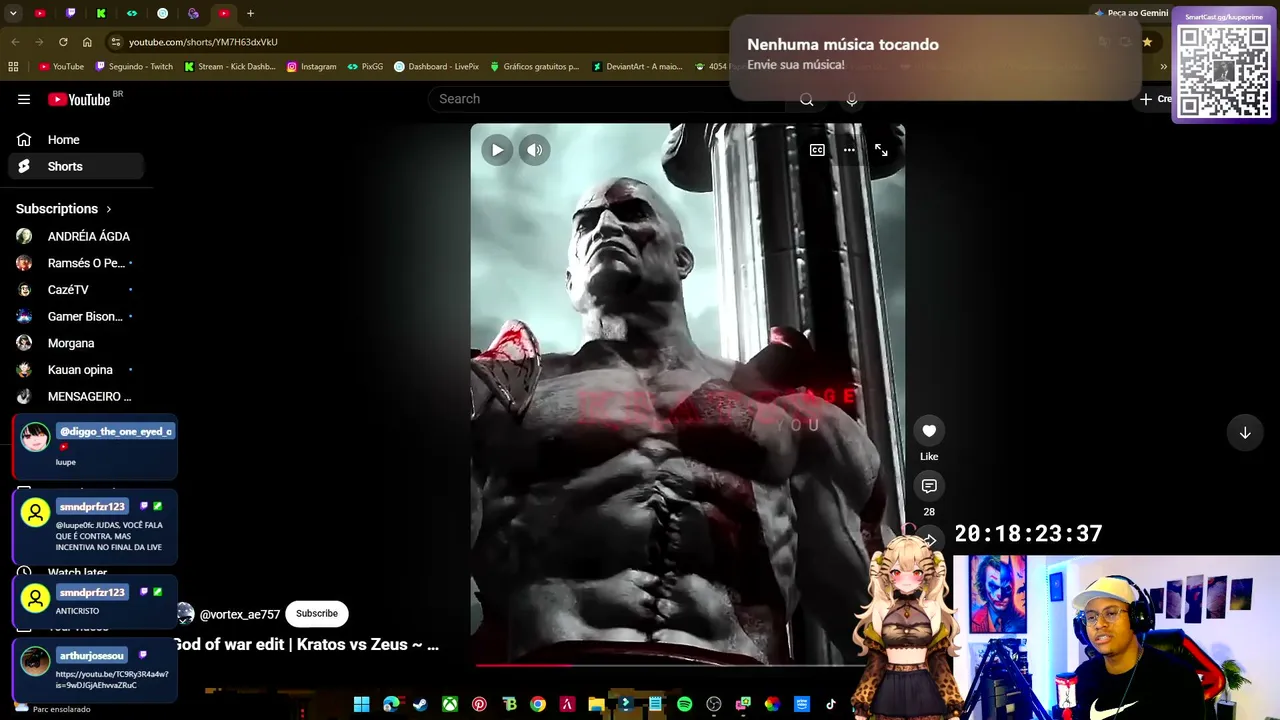
Task: Mute the short's volume
Action: (x=535, y=150)
